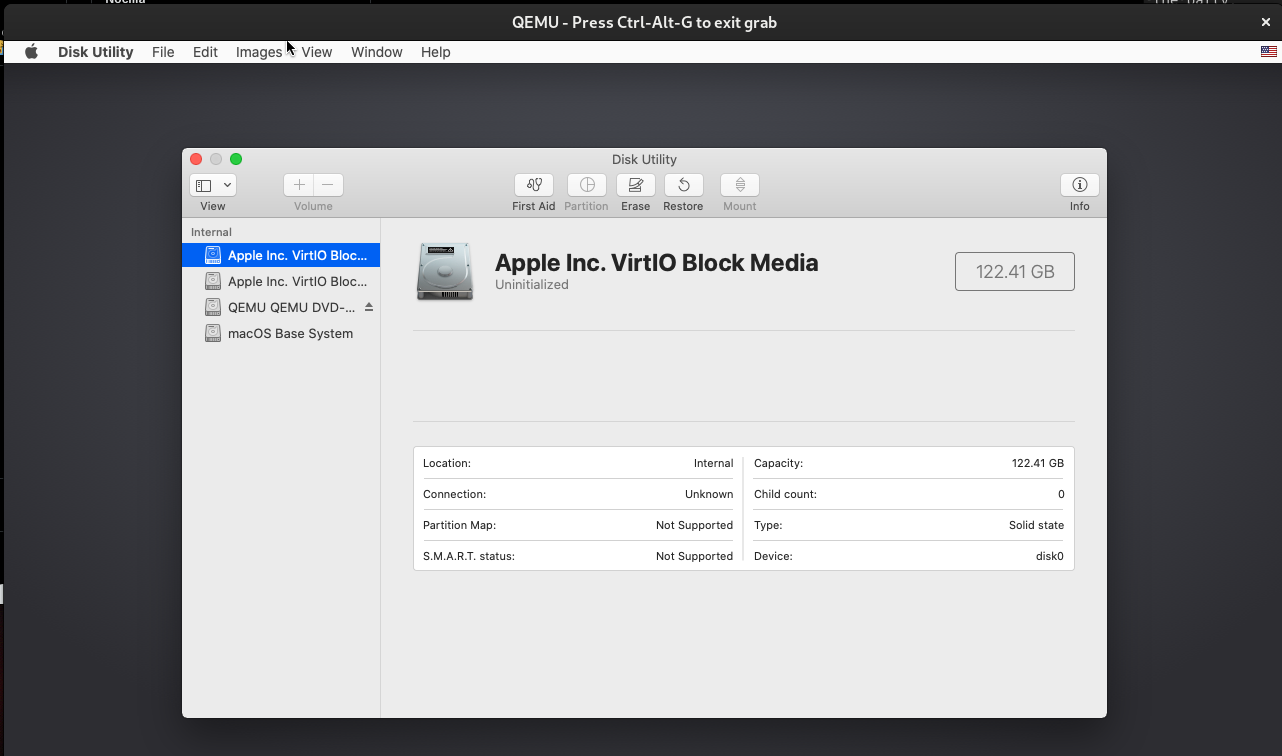
Task: Click the Uninitialized status text
Action: (x=532, y=285)
